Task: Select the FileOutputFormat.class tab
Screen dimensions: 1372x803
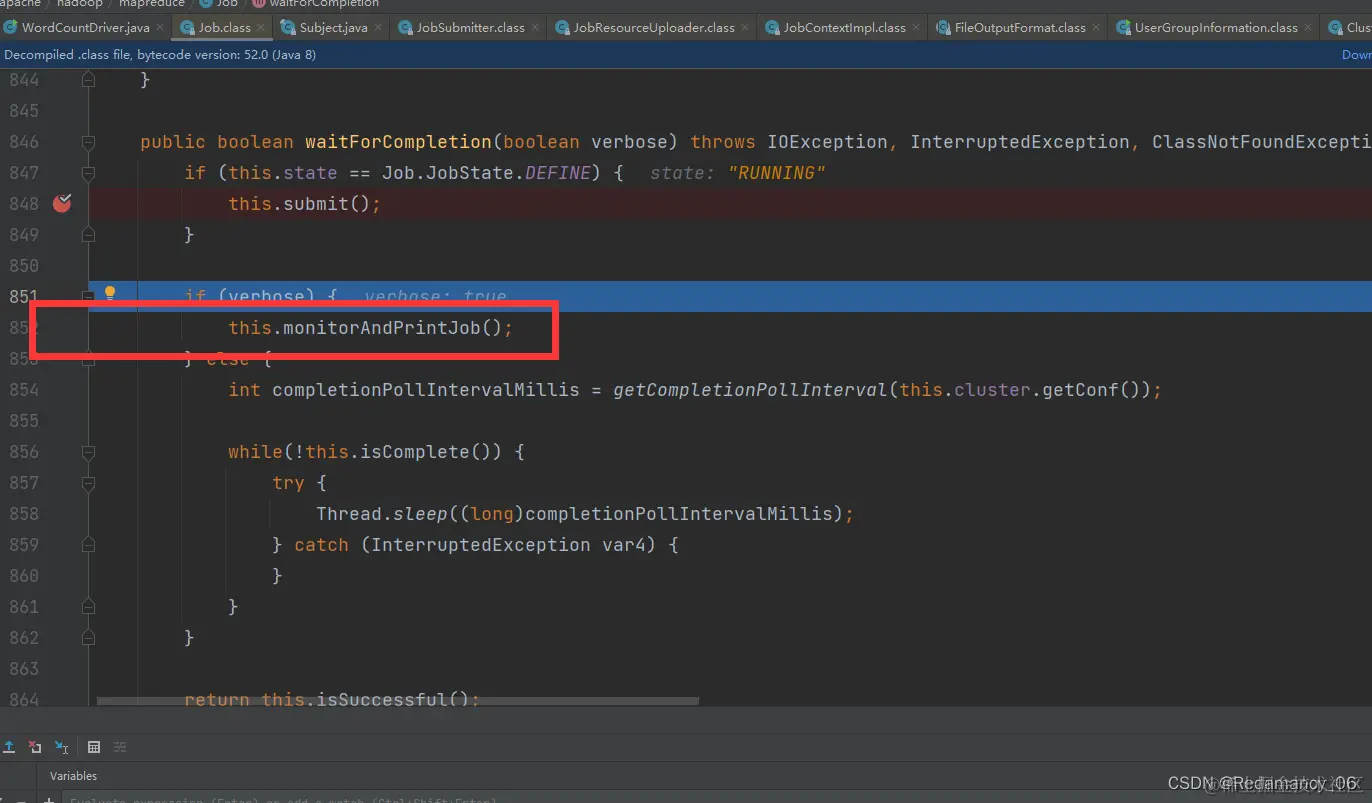Action: 1019,27
